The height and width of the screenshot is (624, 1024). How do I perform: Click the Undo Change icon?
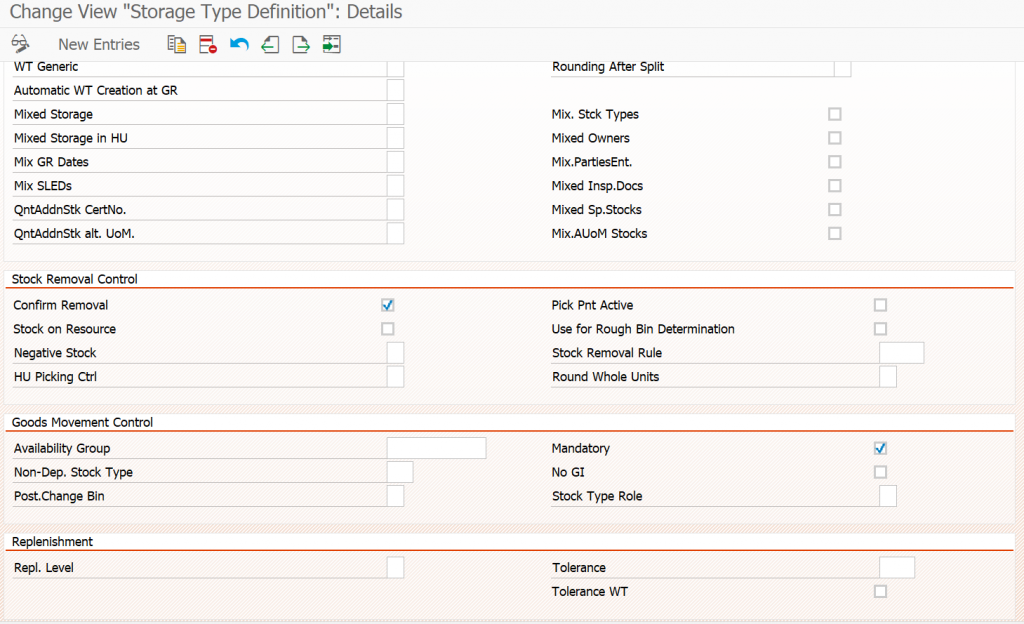click(239, 44)
